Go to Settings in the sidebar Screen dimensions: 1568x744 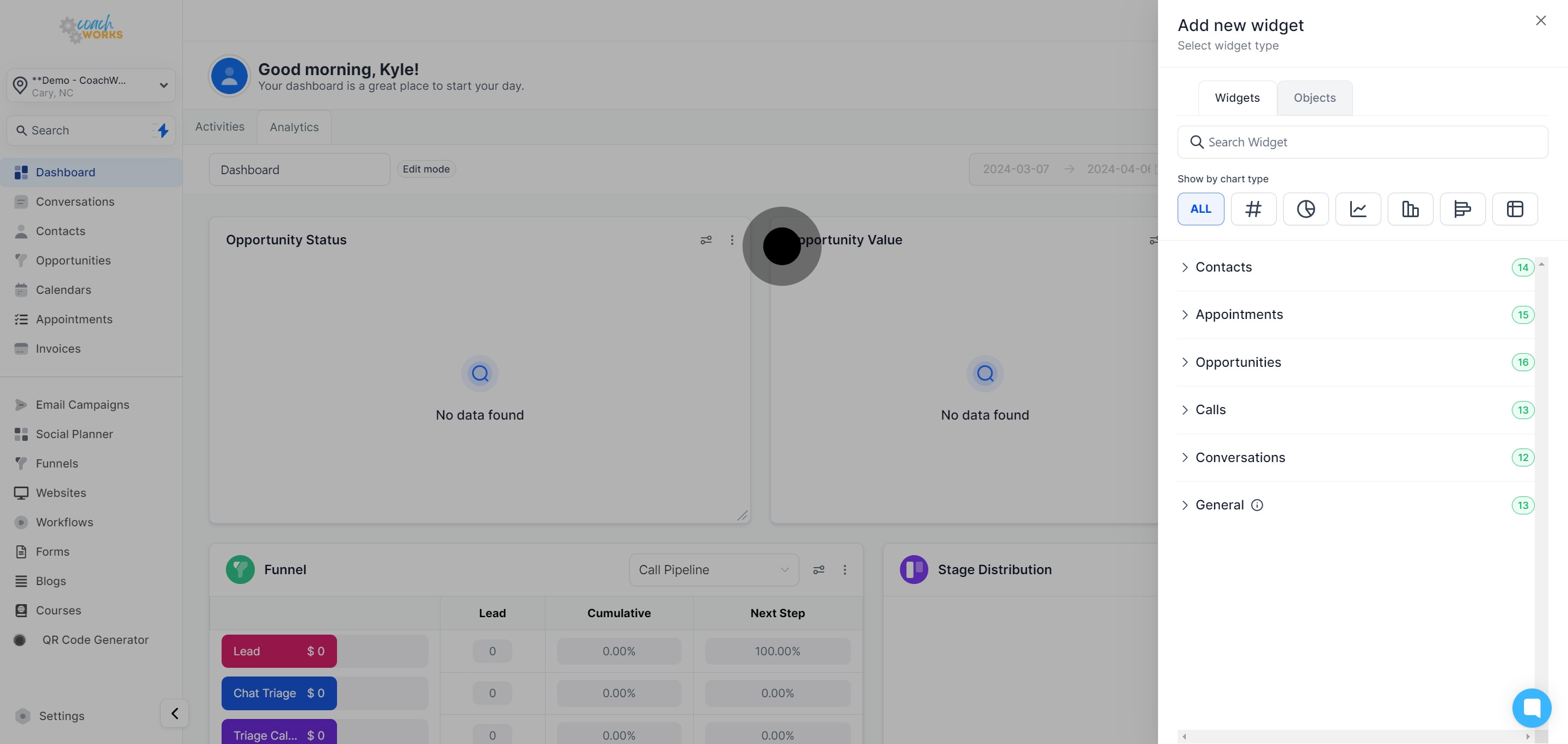(x=62, y=715)
